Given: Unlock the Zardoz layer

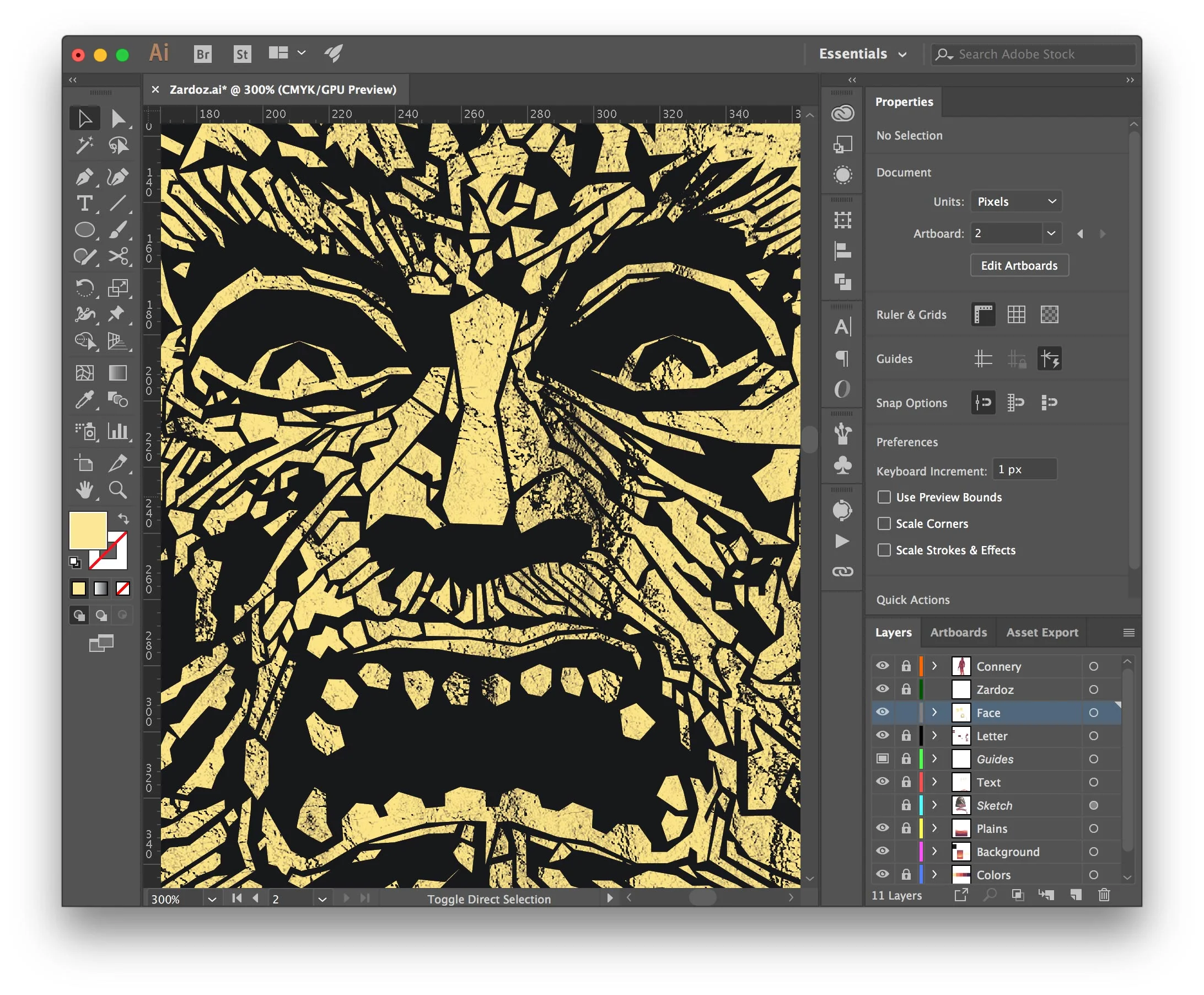Looking at the screenshot, I should (x=906, y=689).
